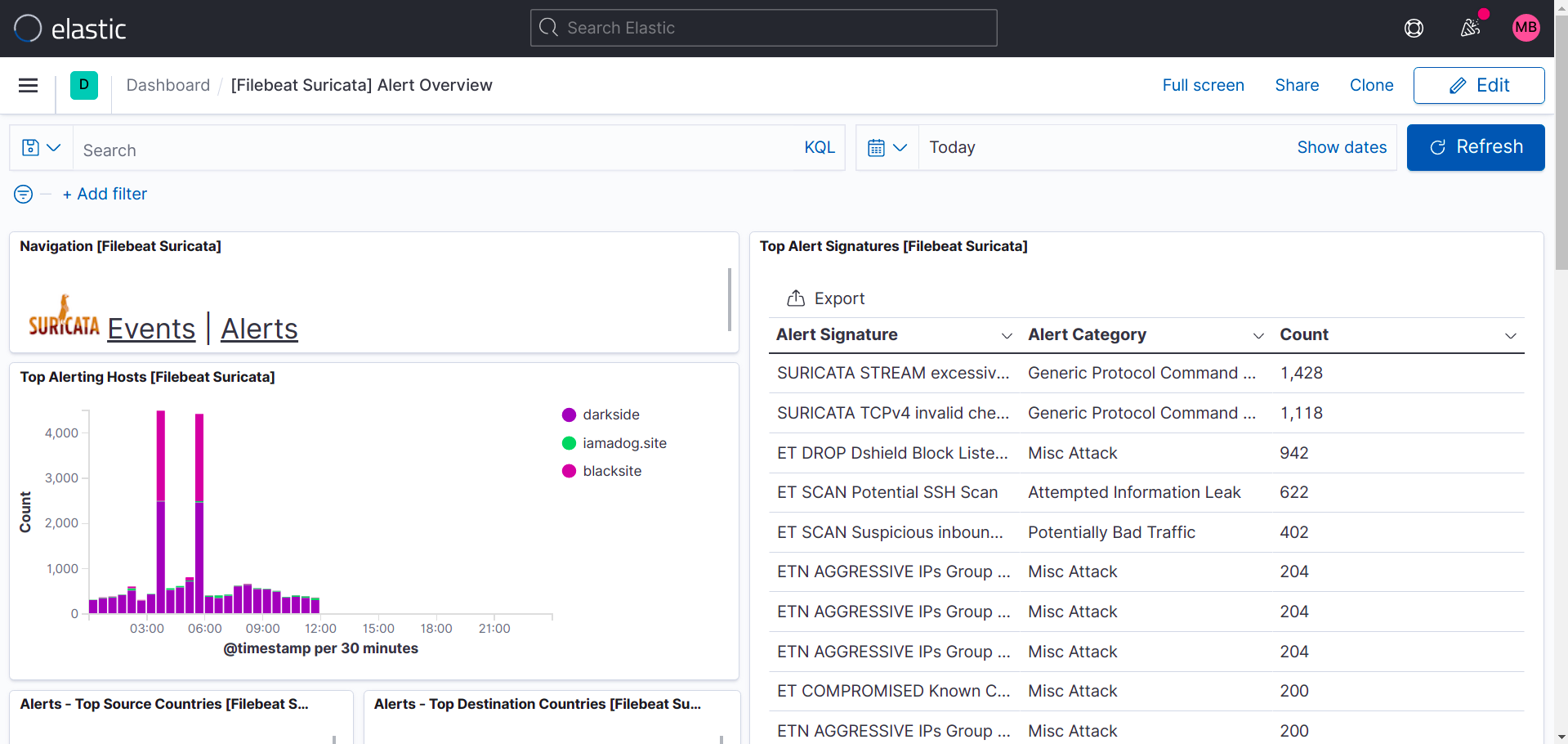The image size is (1568, 744).
Task: Click 'Top Alerting Hosts' panel title
Action: (x=147, y=377)
